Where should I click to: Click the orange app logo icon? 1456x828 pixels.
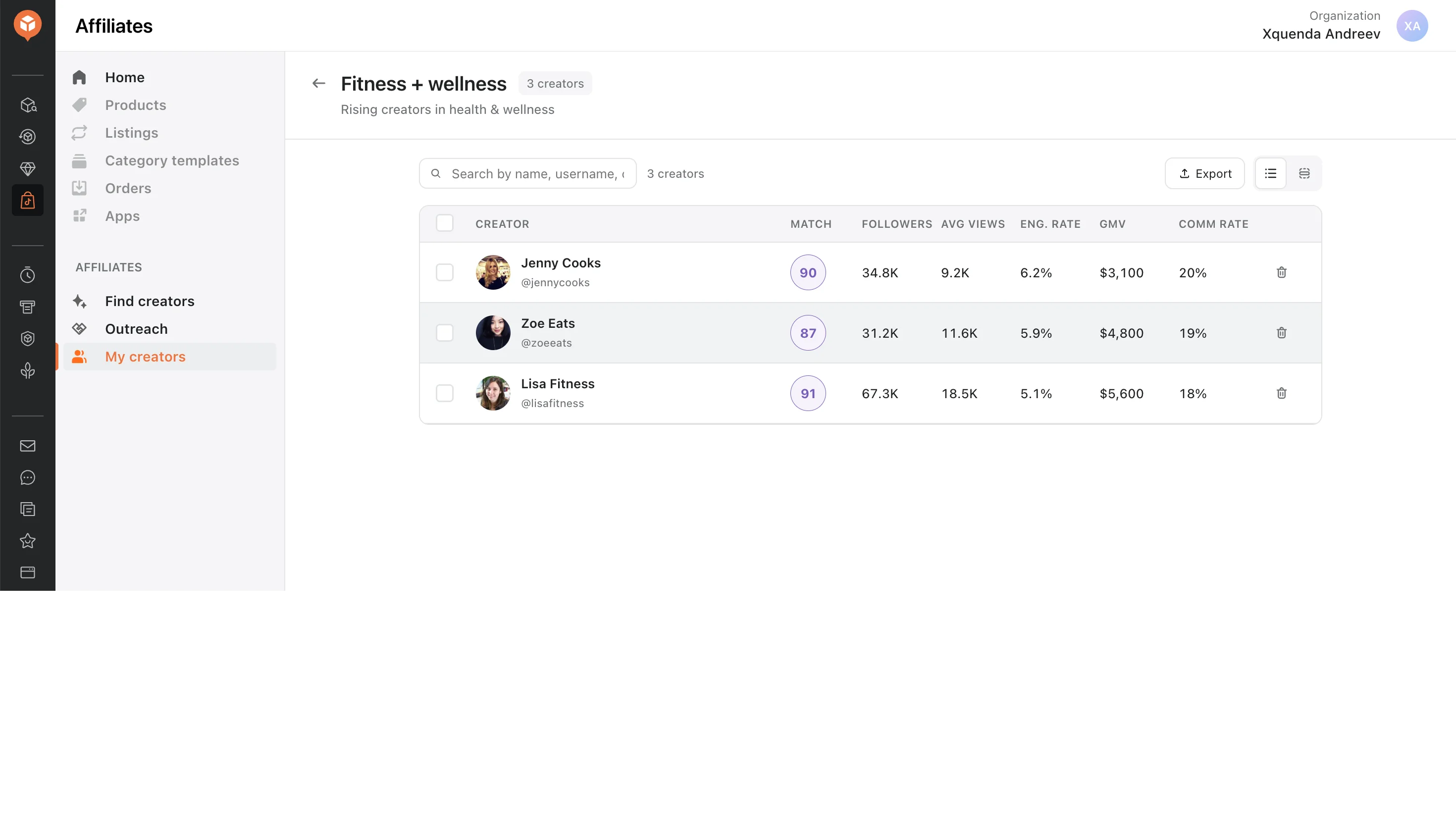pos(27,25)
